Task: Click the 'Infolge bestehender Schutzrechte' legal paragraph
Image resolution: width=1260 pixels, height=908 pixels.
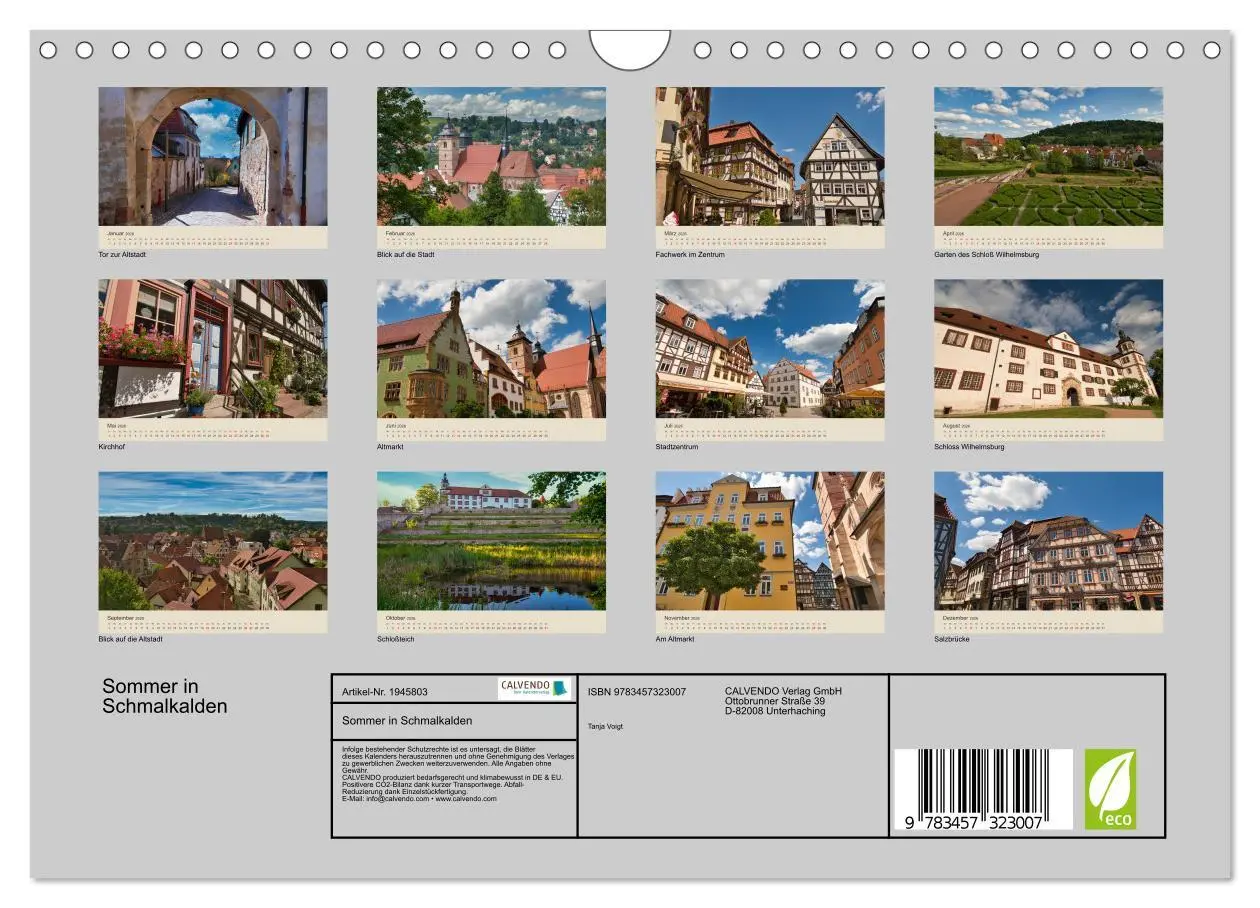Action: click(x=458, y=773)
